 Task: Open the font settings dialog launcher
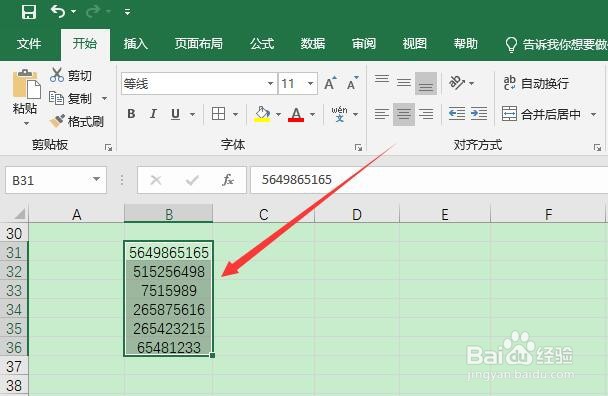pyautogui.click(x=358, y=147)
